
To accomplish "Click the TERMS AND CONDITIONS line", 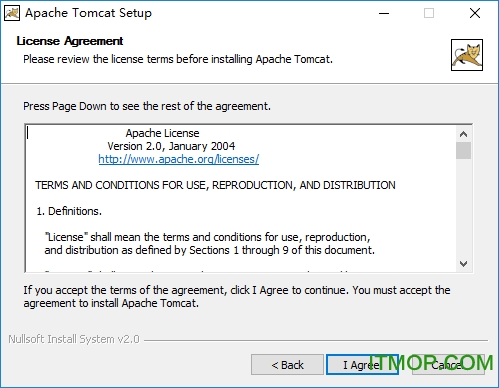I will [x=215, y=185].
